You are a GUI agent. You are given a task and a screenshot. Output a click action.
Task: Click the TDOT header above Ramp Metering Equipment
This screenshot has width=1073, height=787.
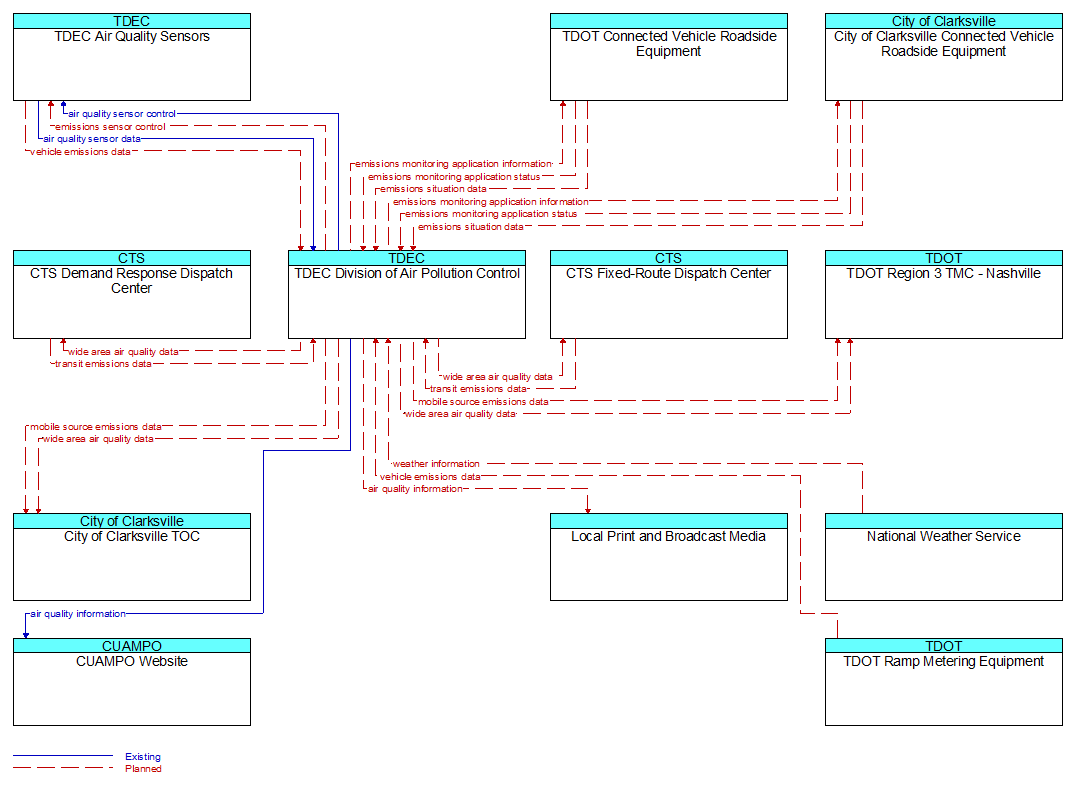pyautogui.click(x=944, y=645)
